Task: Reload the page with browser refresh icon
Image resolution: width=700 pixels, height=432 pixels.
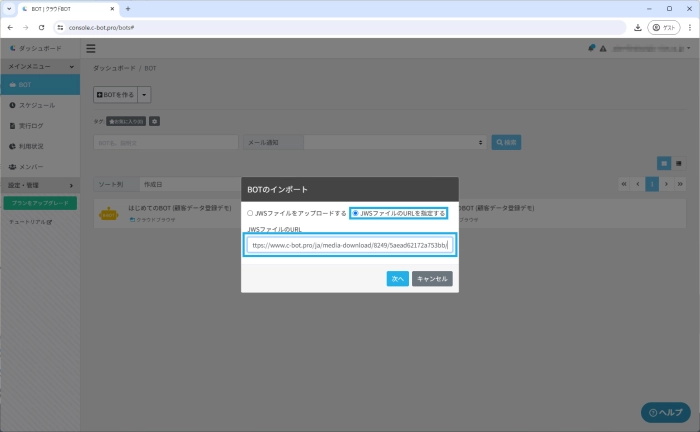Action: pos(40,27)
